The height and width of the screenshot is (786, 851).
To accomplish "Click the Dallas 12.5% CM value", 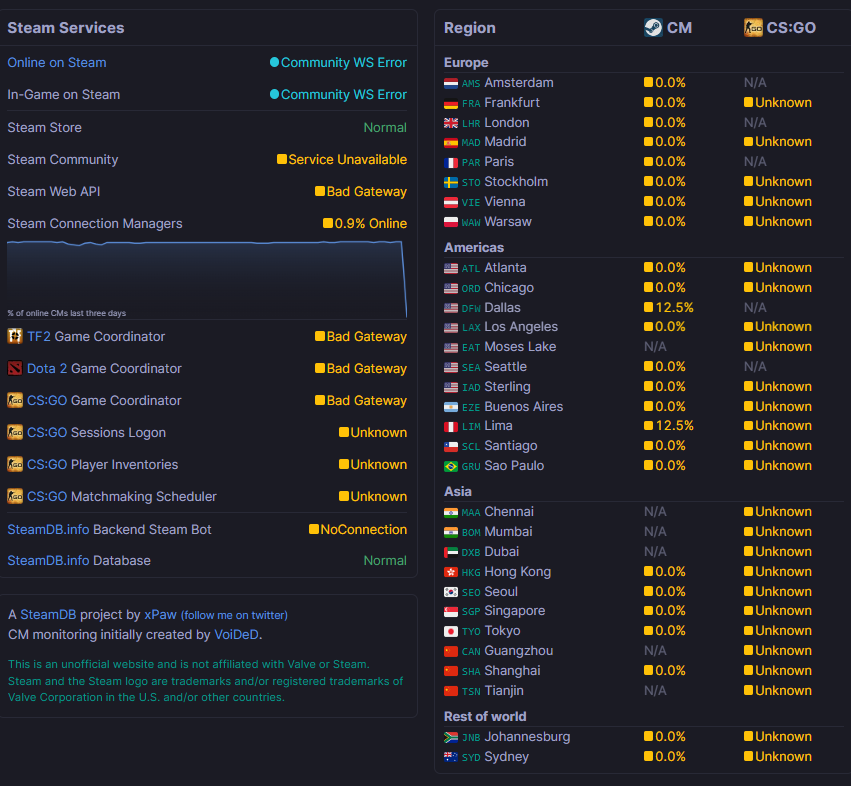I will click(x=669, y=308).
